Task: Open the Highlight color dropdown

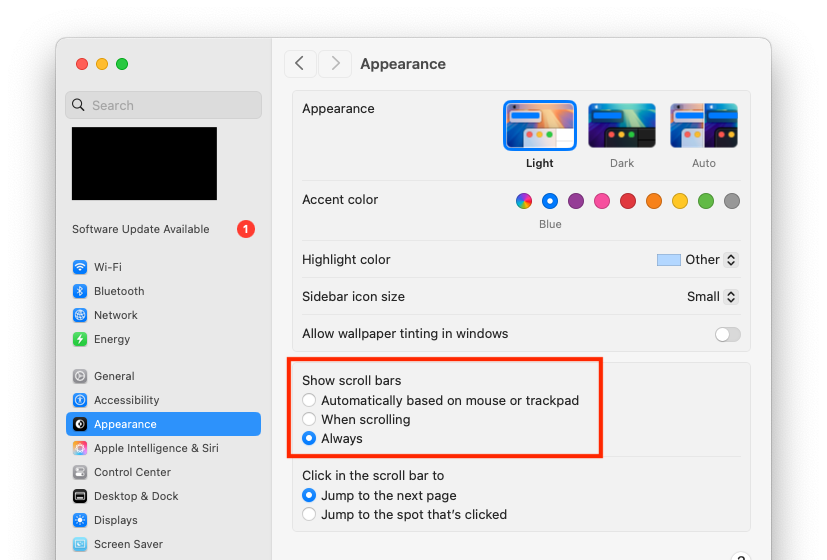Action: (x=698, y=260)
